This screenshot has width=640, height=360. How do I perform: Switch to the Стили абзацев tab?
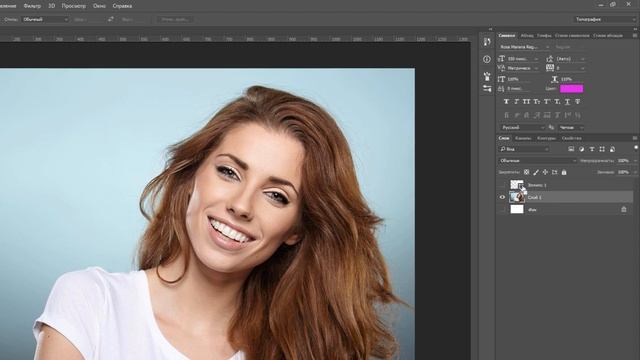coord(608,36)
